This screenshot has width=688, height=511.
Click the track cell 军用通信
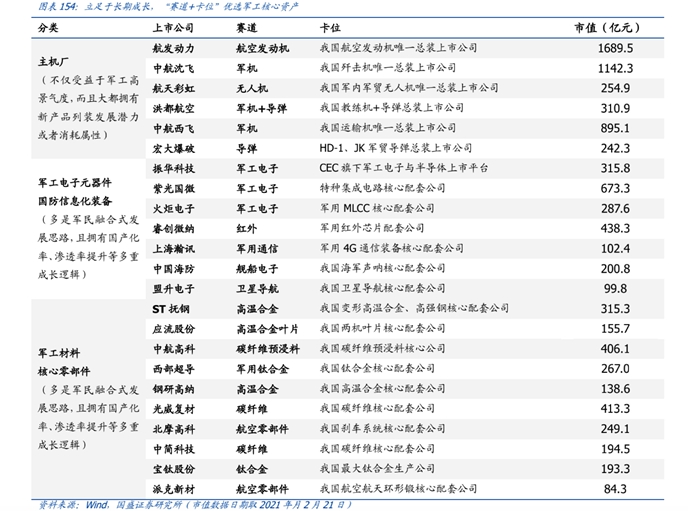(257, 249)
